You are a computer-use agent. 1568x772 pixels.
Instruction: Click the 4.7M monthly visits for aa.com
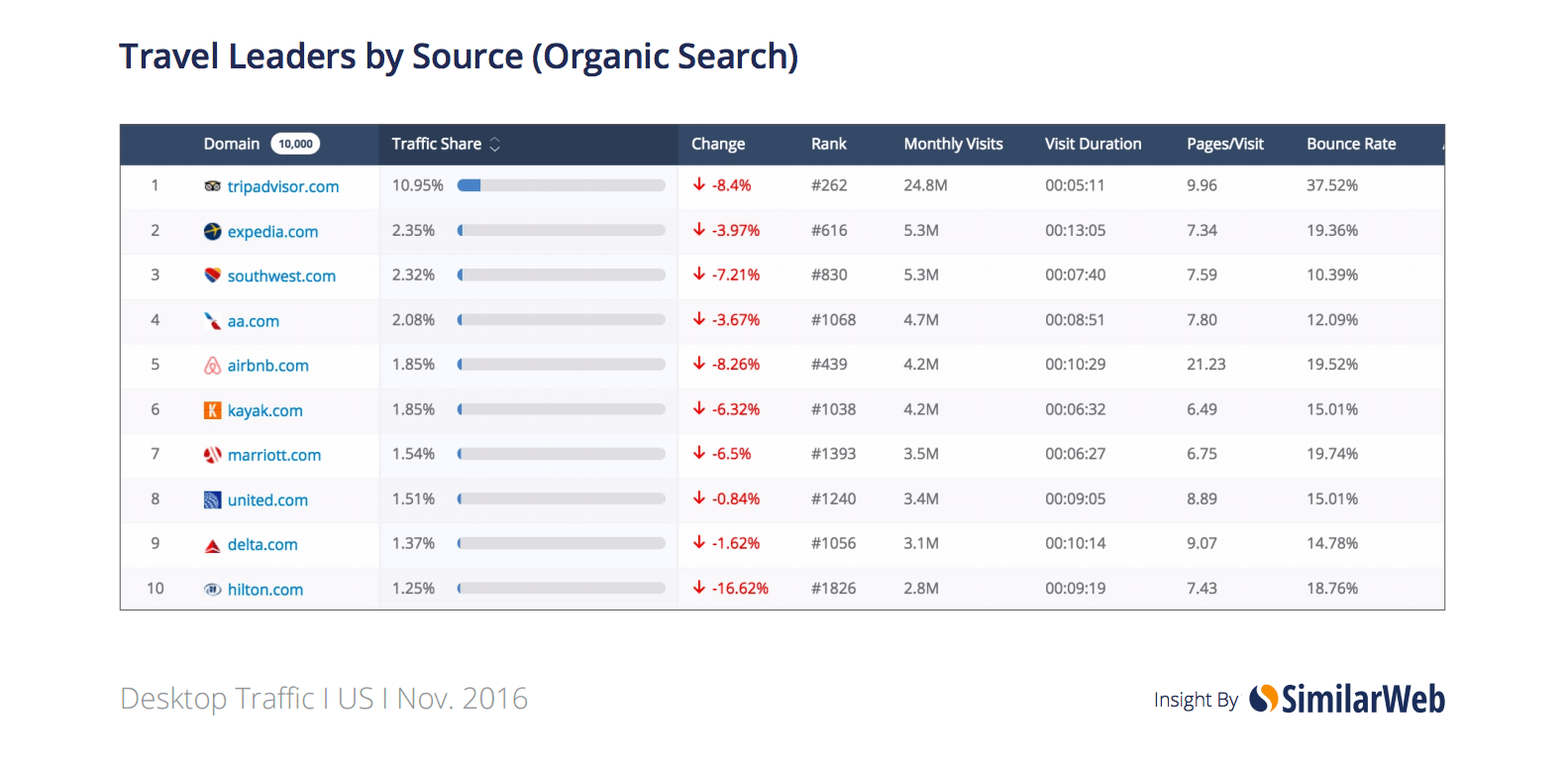[921, 320]
